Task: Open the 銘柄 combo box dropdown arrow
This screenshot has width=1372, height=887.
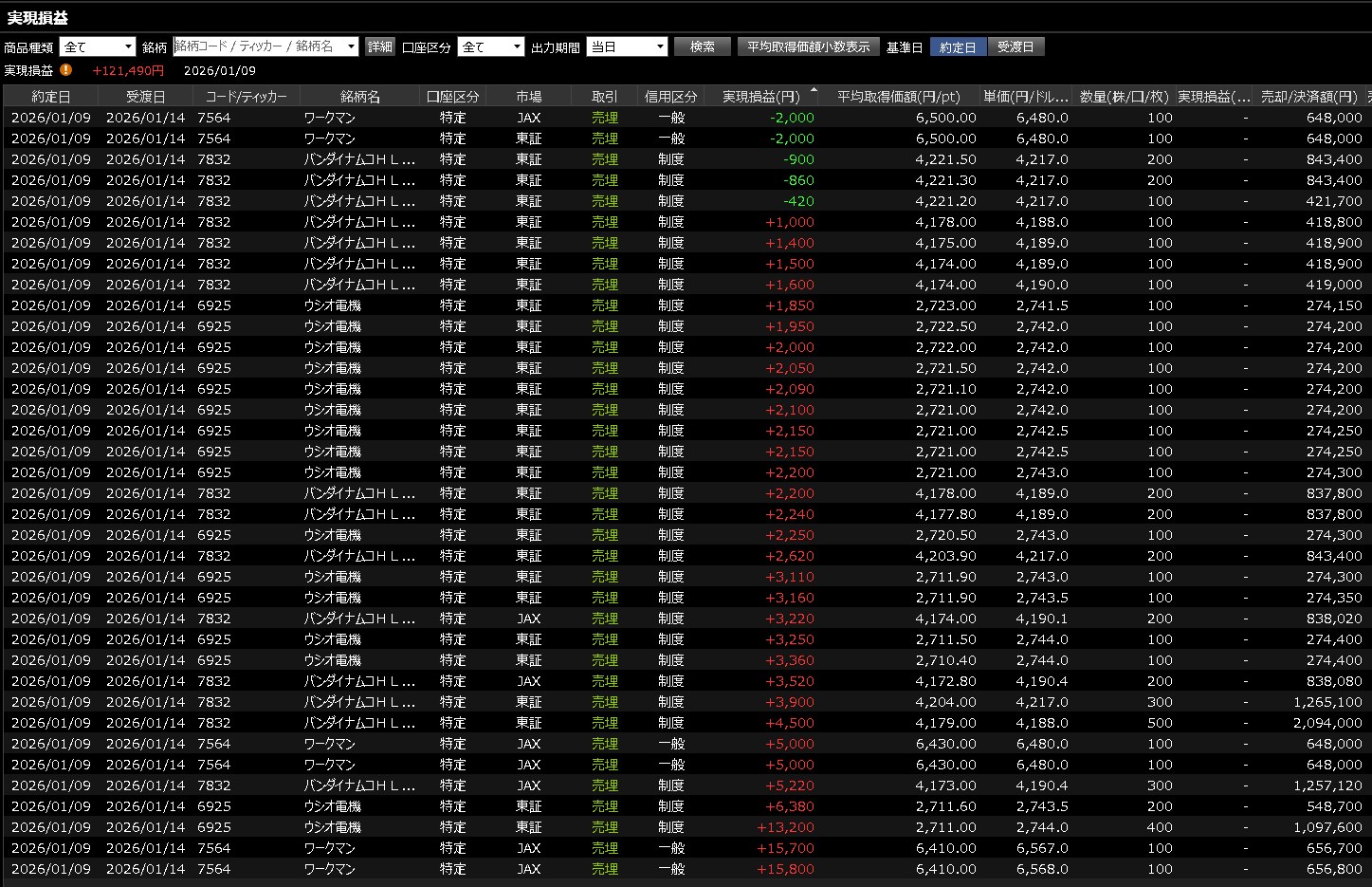Action: (351, 46)
